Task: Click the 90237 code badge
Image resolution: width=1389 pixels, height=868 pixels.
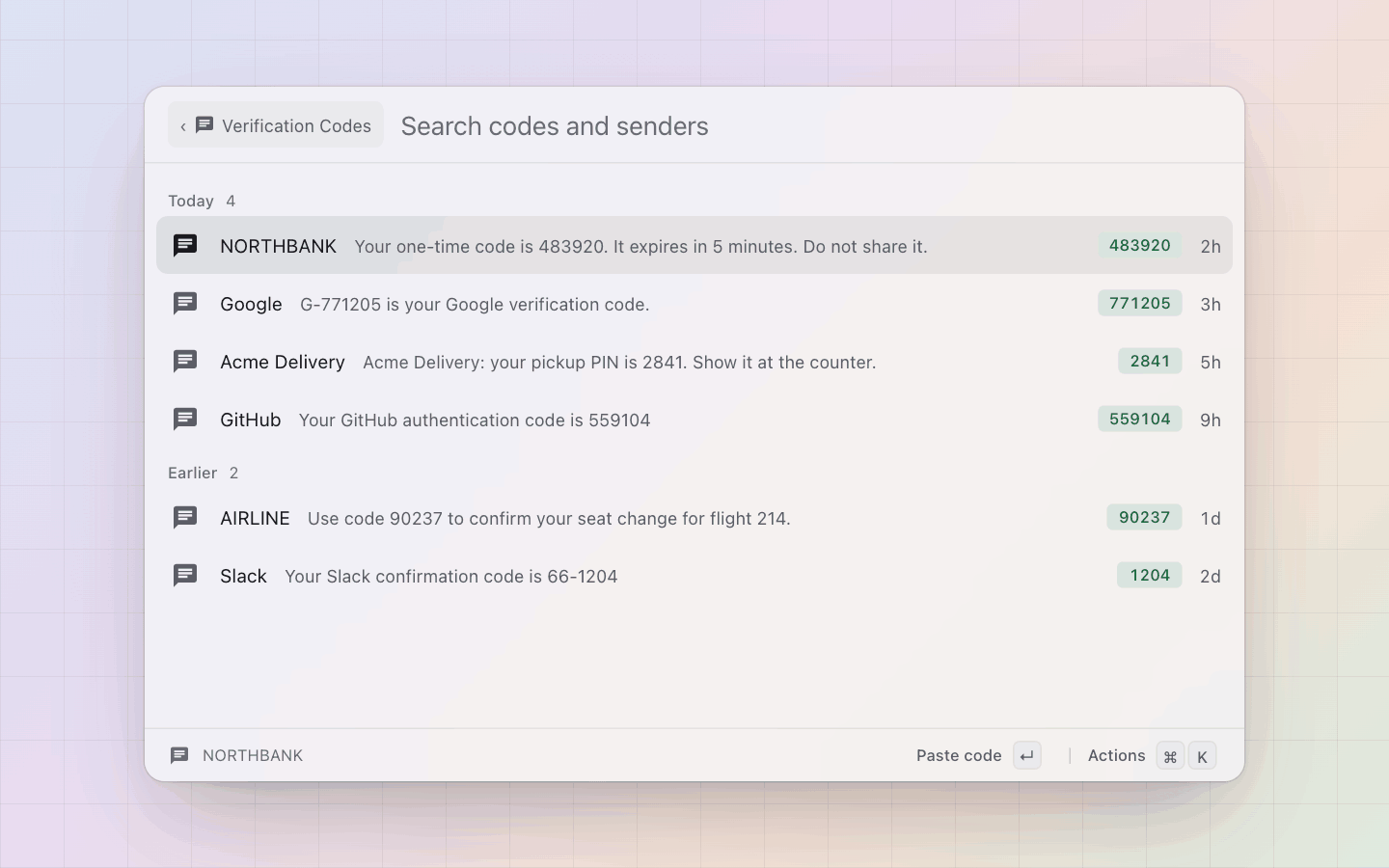Action: click(x=1144, y=517)
